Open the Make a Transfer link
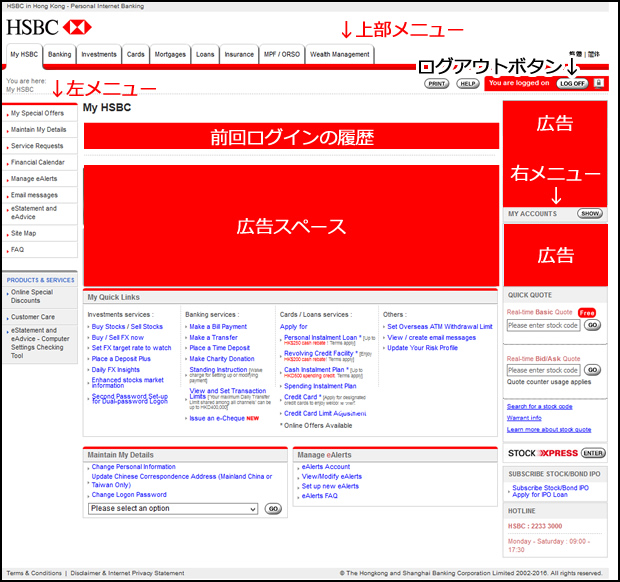This screenshot has height=582, width=620. pyautogui.click(x=213, y=338)
